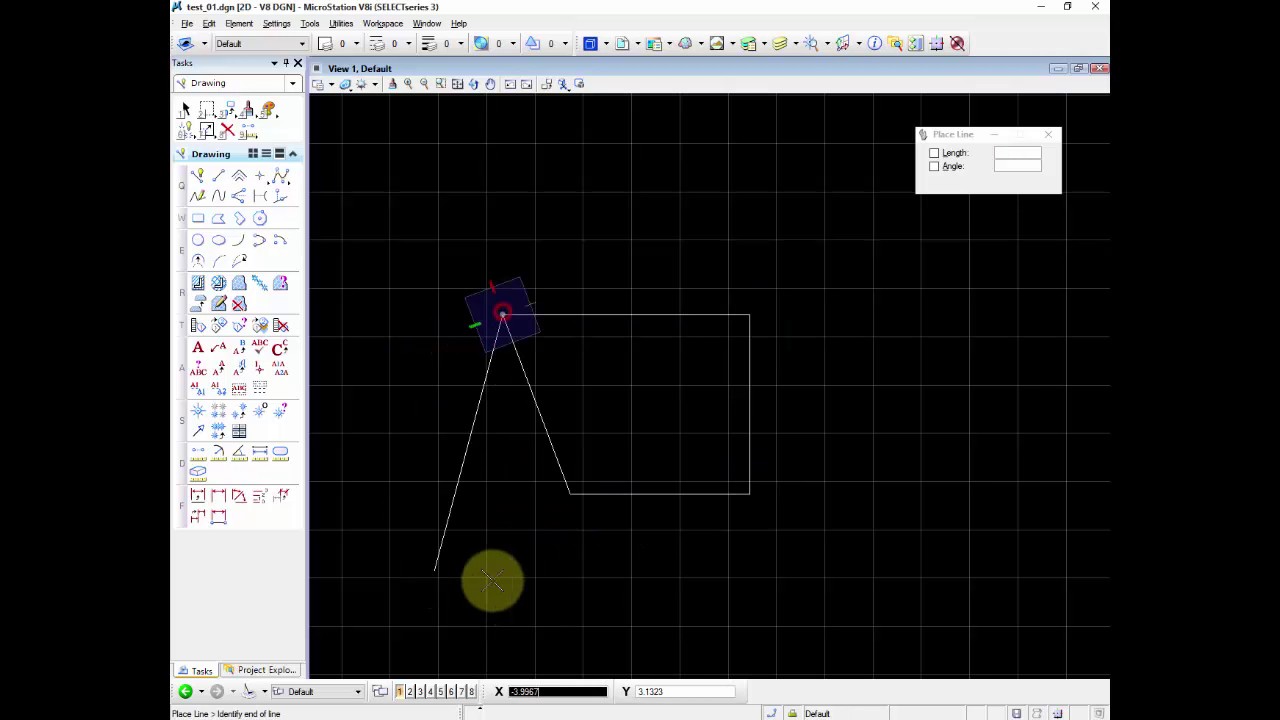Select the Place Circle tool
This screenshot has height=720, width=1280.
tap(198, 240)
